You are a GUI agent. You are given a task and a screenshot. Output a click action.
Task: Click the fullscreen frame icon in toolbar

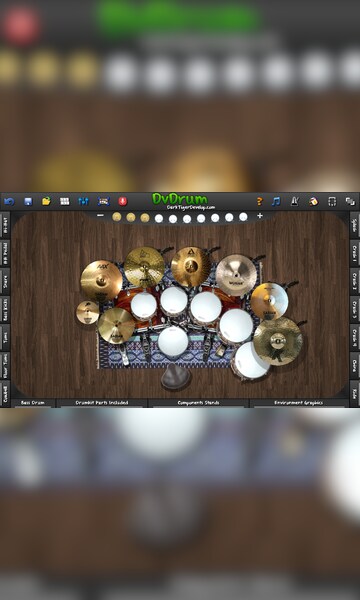[x=332, y=201]
